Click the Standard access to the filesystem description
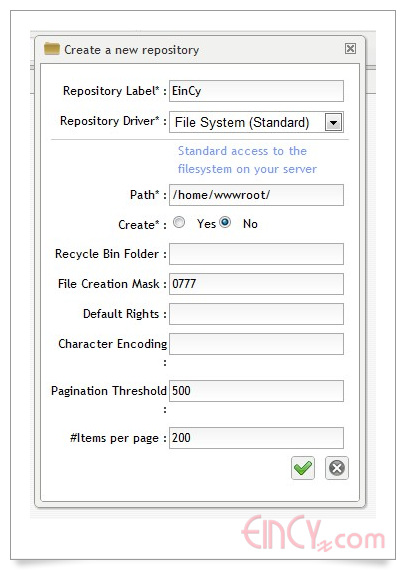This screenshot has width=406, height=570. 247,160
